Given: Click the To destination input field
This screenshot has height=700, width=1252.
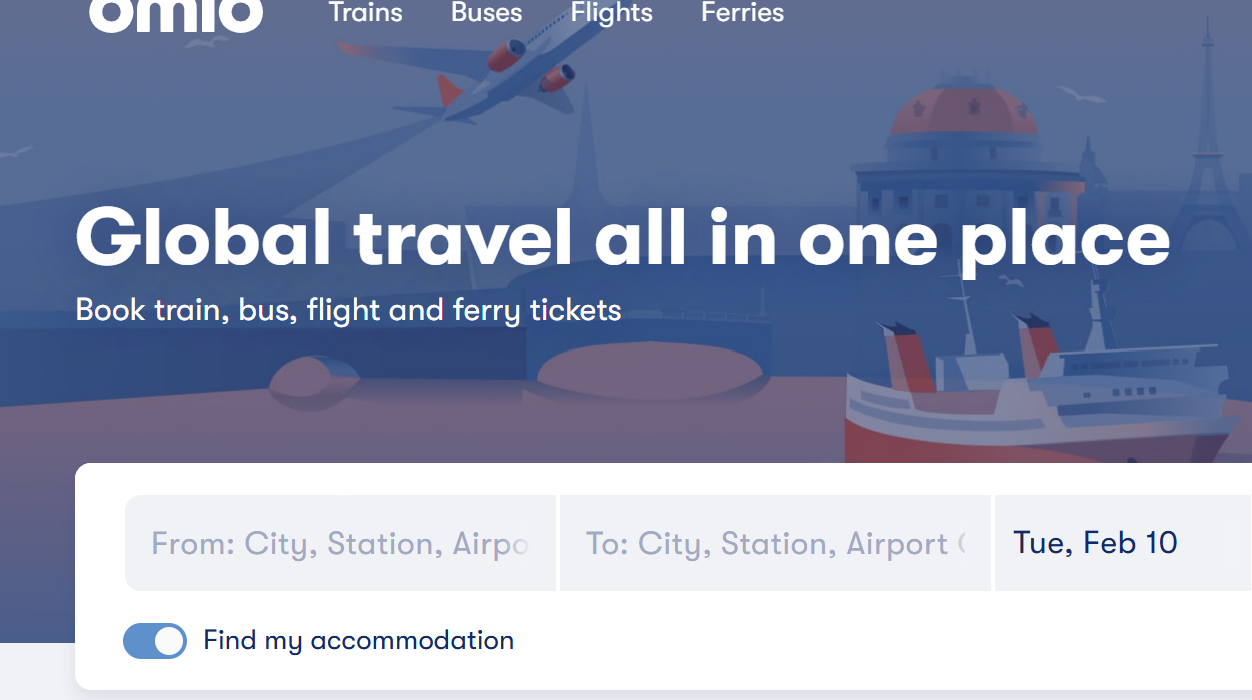Looking at the screenshot, I should click(x=775, y=544).
